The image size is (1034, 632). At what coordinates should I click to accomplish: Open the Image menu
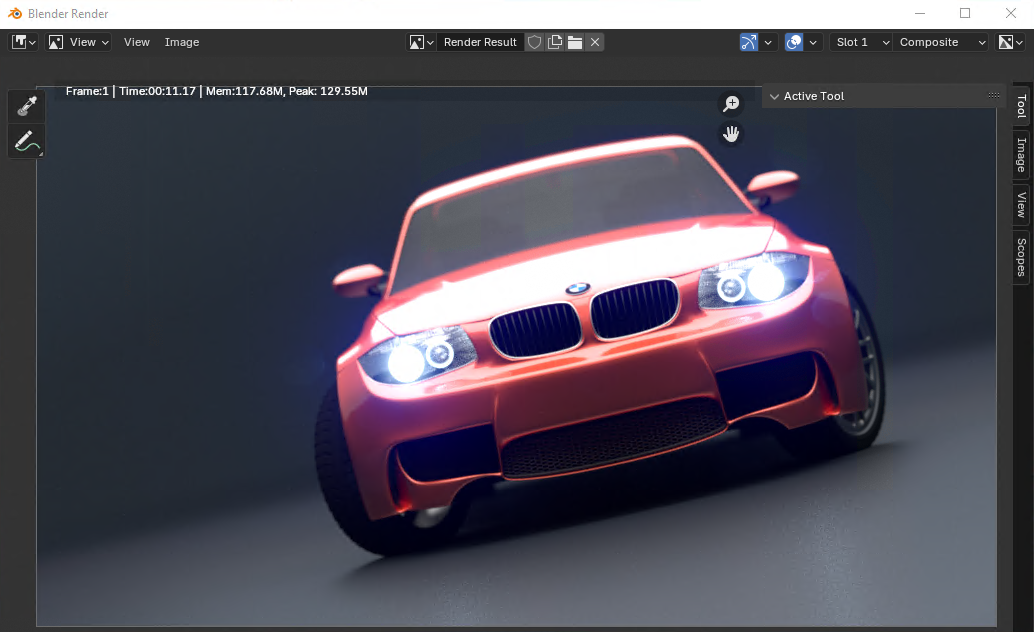181,42
